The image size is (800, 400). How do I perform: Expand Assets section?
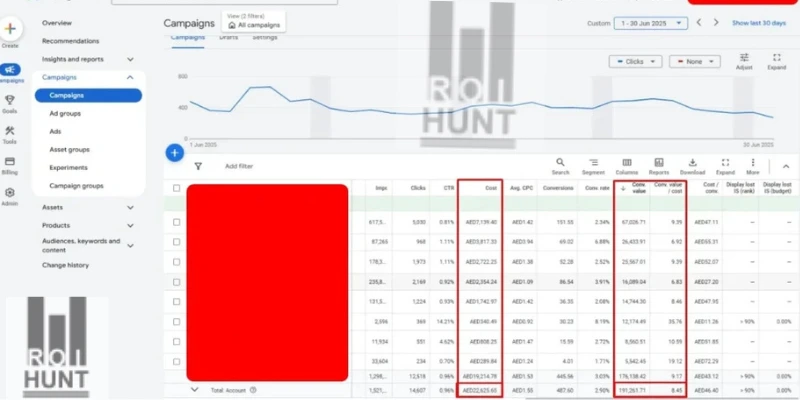pos(130,208)
